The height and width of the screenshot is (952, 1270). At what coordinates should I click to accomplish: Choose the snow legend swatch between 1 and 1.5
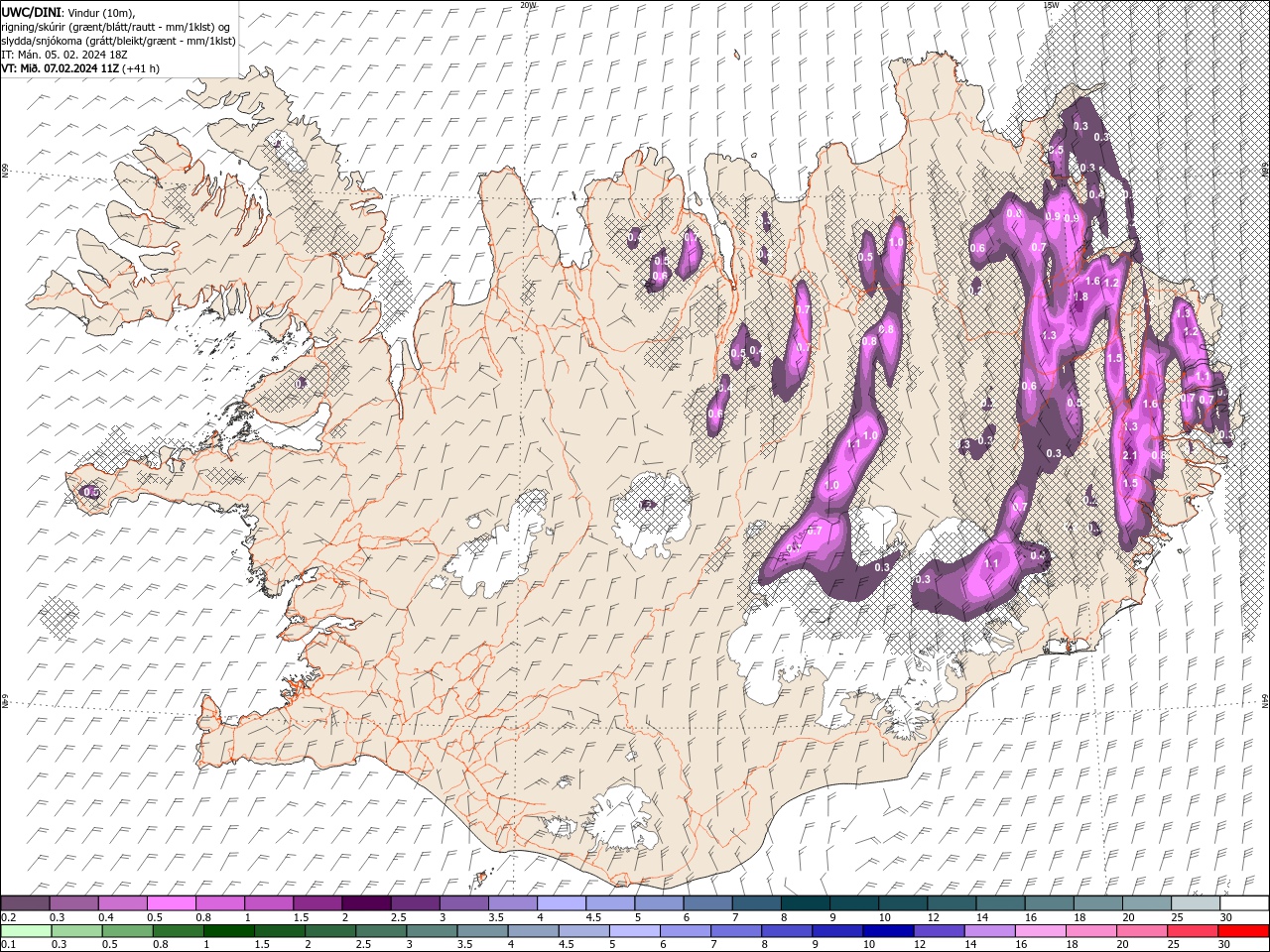pos(269,903)
